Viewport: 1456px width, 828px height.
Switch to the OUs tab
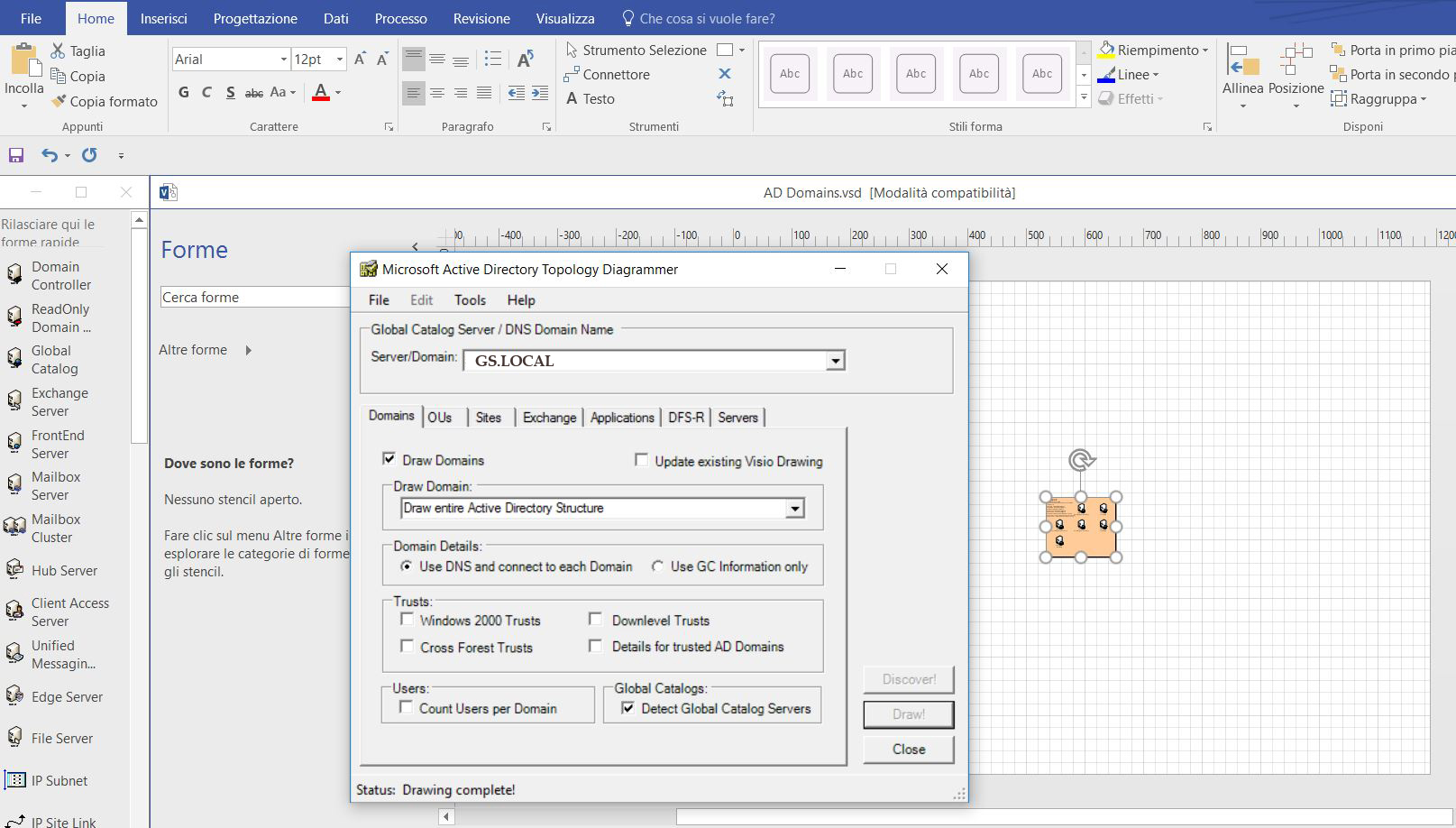[x=440, y=418]
